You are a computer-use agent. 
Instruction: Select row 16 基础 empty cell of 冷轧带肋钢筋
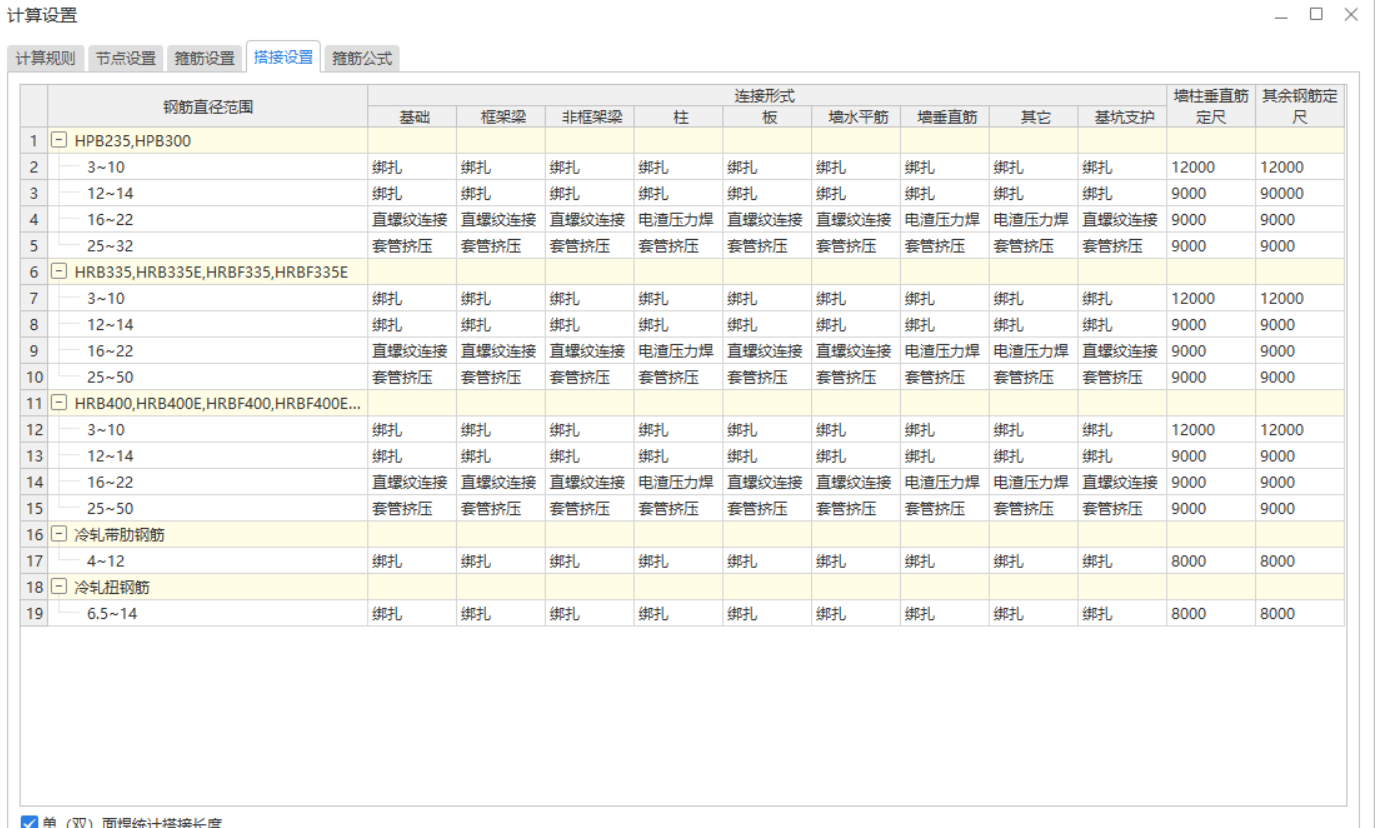pyautogui.click(x=412, y=535)
